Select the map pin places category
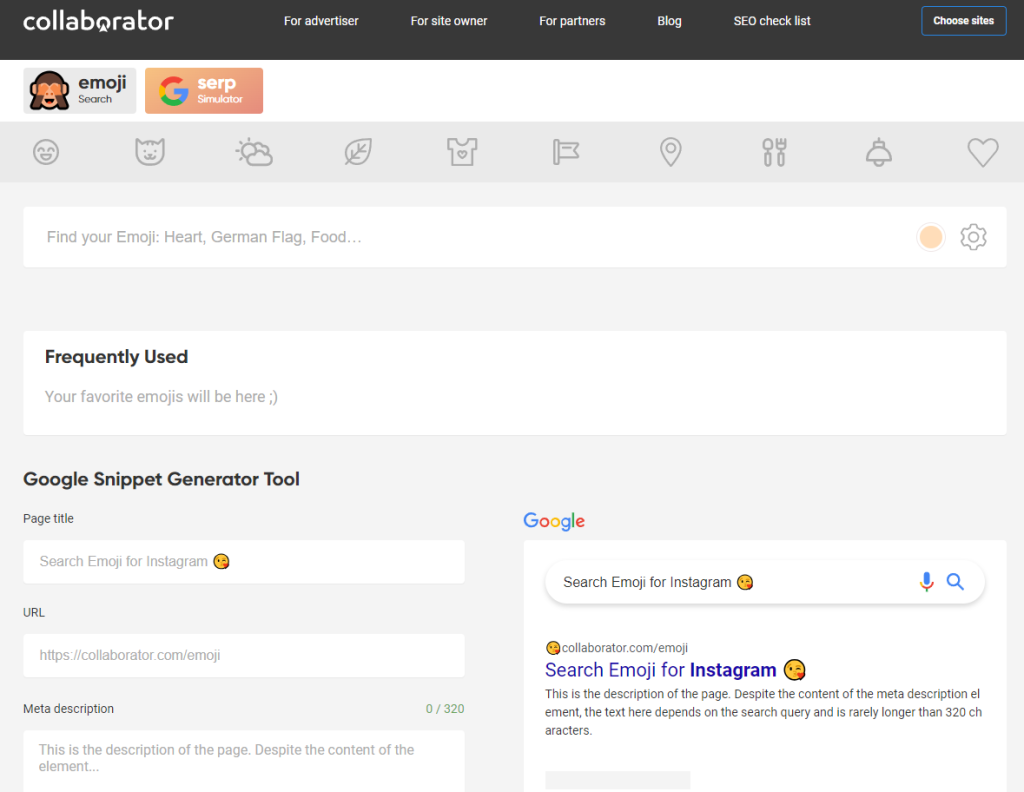This screenshot has height=792, width=1024. coord(670,152)
